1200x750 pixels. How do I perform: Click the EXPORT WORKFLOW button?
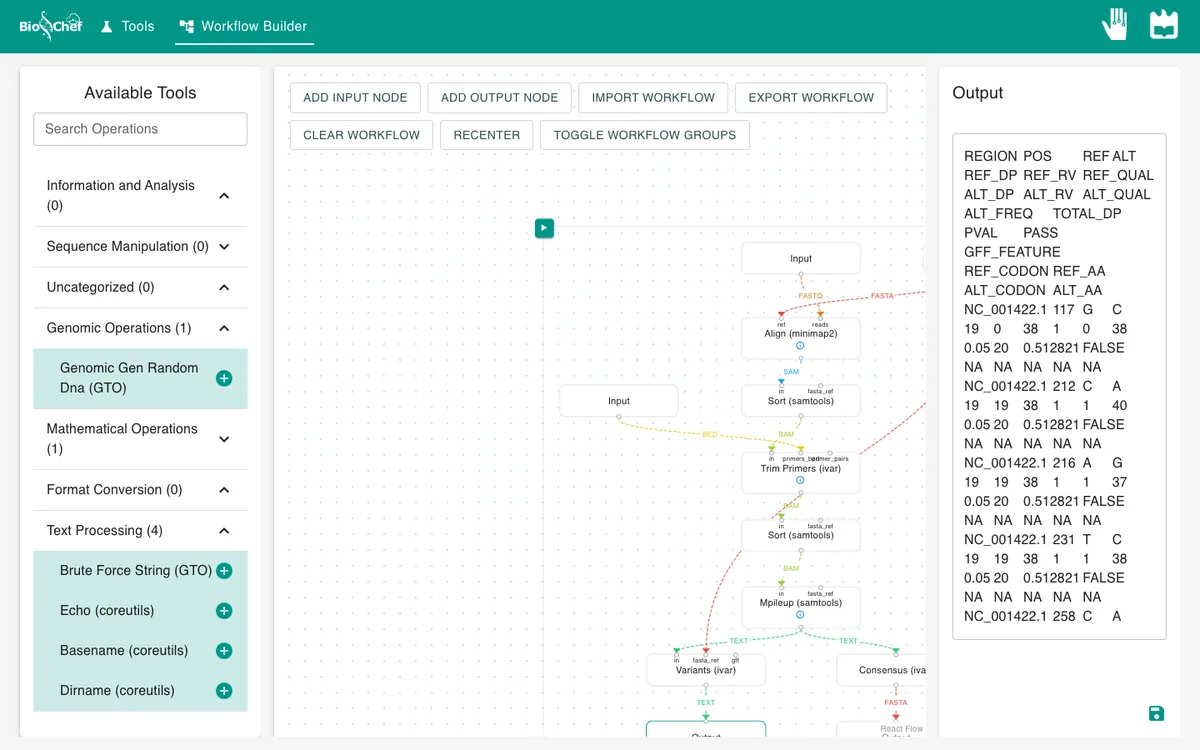click(811, 98)
